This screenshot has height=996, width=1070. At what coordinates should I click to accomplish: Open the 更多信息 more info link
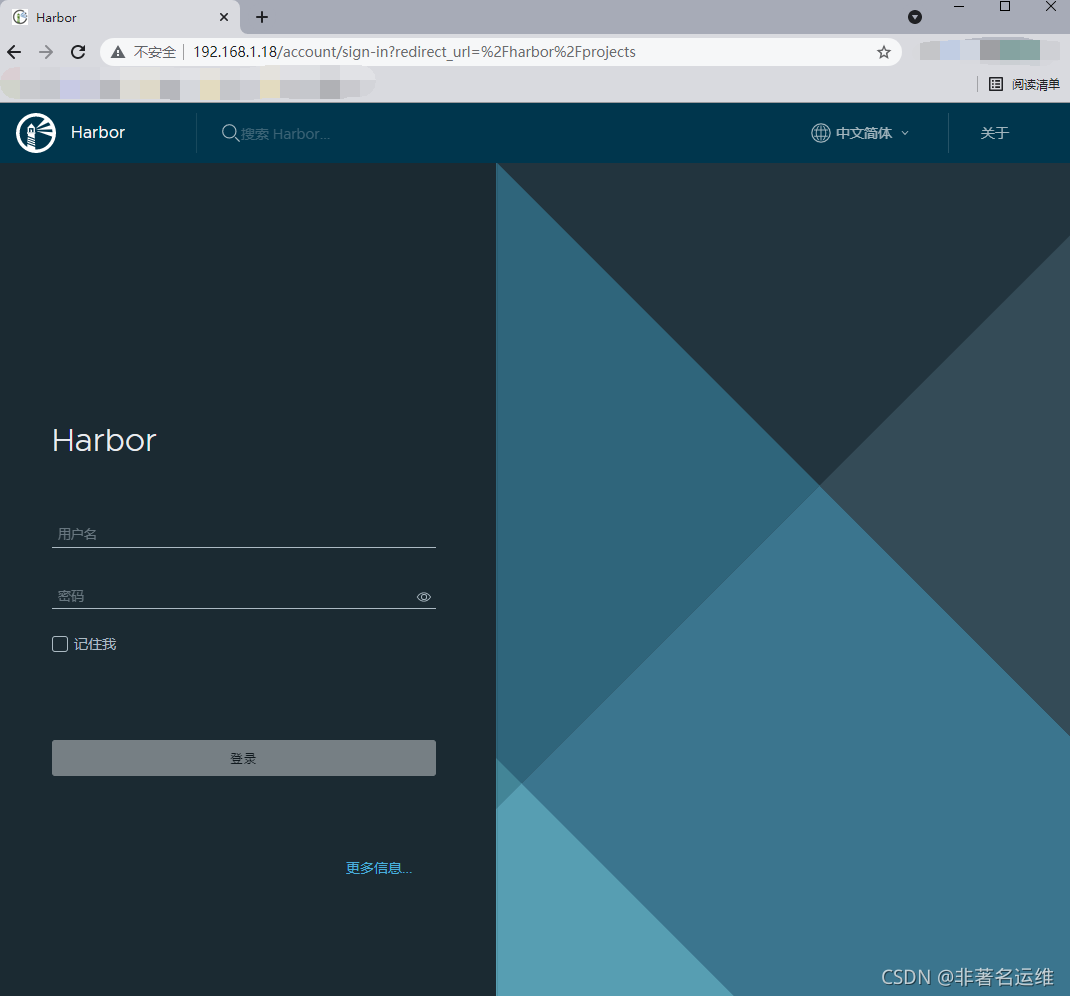pyautogui.click(x=379, y=868)
